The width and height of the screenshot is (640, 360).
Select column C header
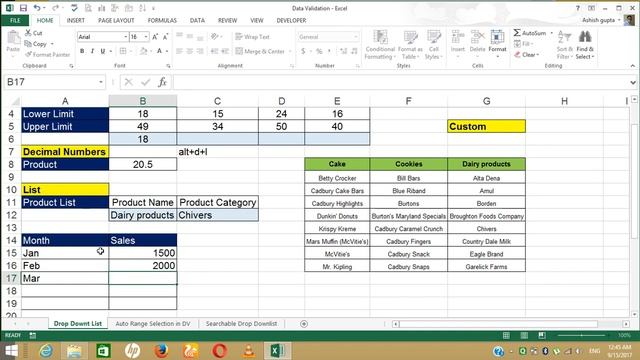[x=218, y=101]
